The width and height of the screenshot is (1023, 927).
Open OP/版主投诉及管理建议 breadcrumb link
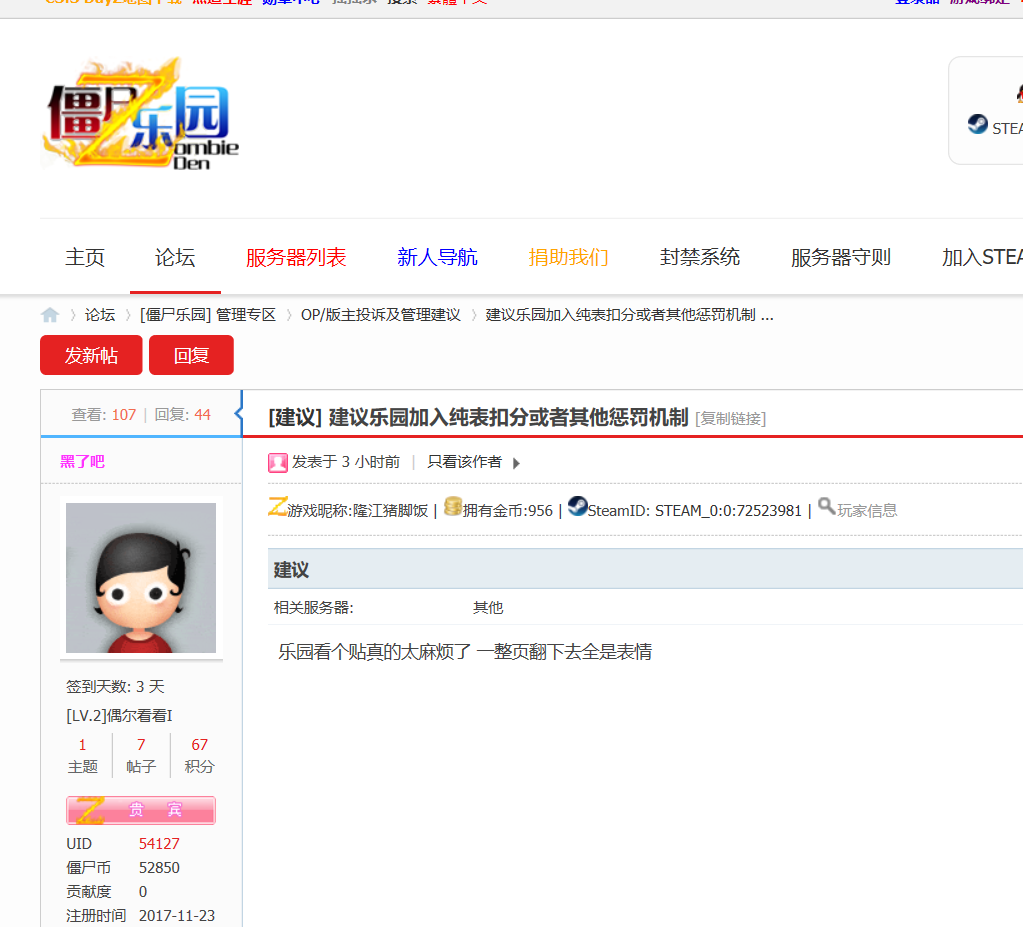(381, 315)
